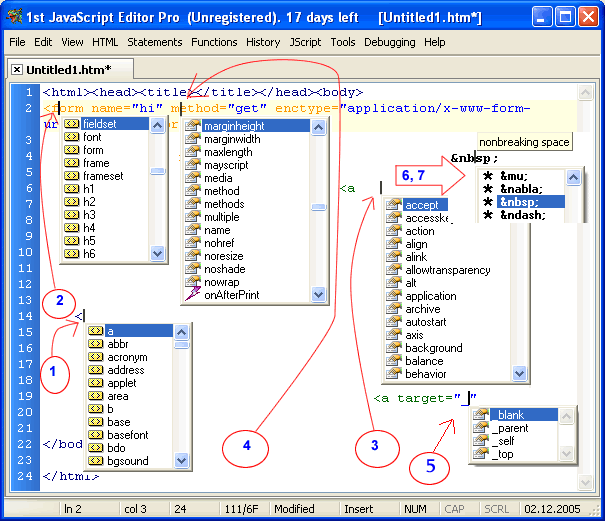This screenshot has width=605, height=521.
Task: Click the attribute icon beside marginheight
Action: click(x=193, y=126)
